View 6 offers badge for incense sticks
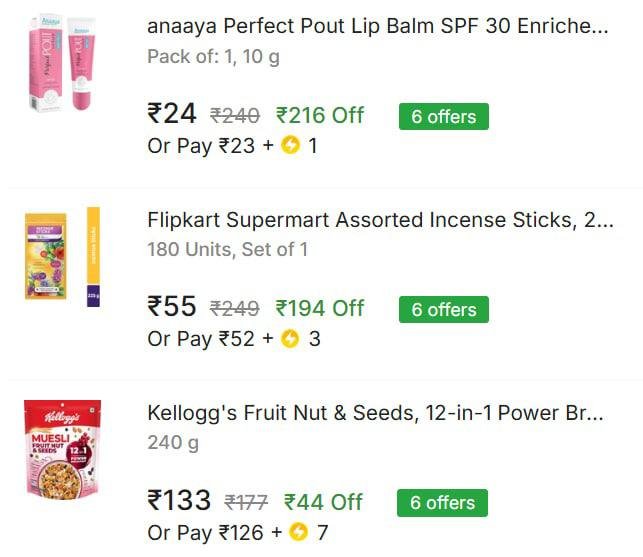The height and width of the screenshot is (557, 643). [x=443, y=309]
